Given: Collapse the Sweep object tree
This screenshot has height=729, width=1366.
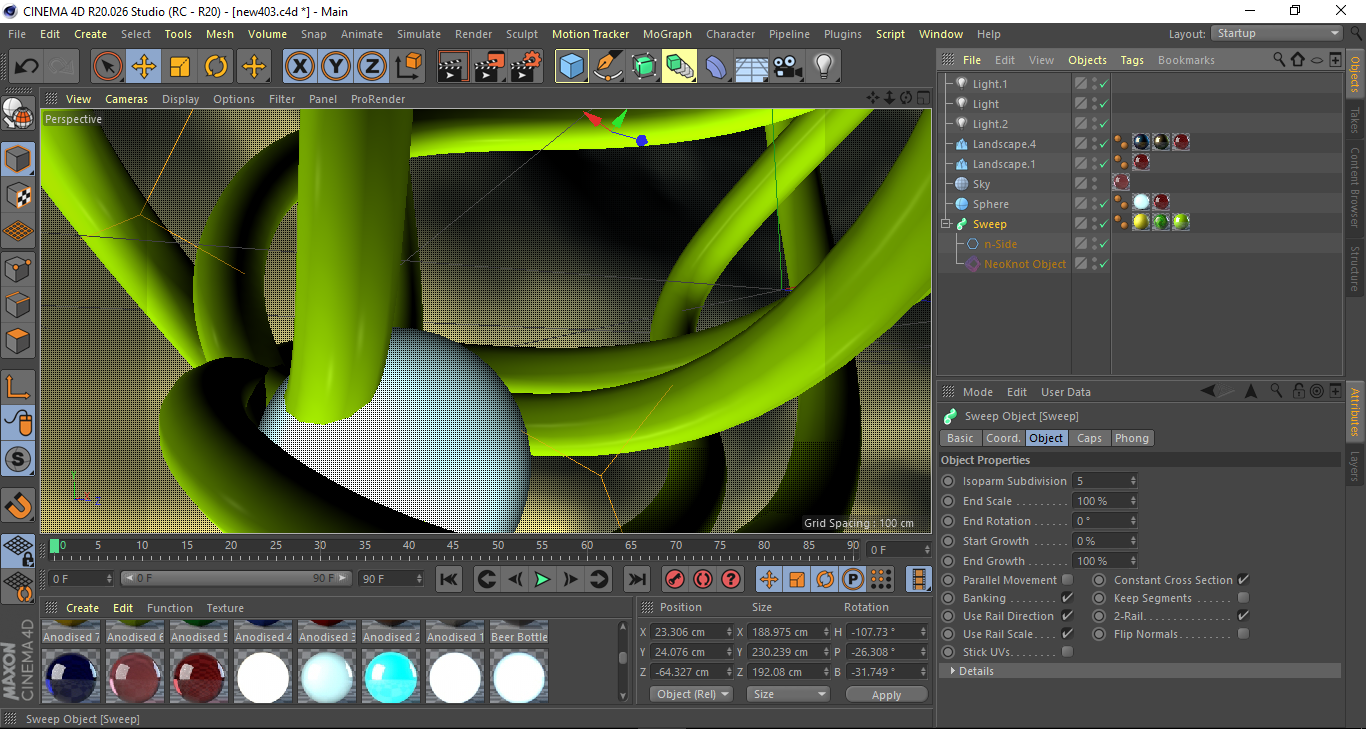Looking at the screenshot, I should (x=946, y=224).
